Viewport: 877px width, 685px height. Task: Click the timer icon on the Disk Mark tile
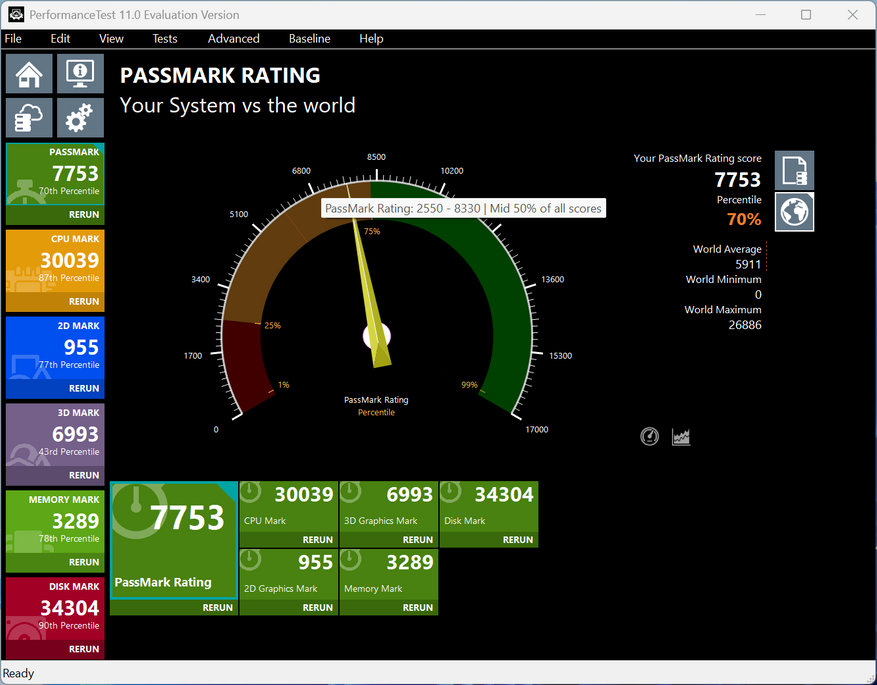pos(450,492)
